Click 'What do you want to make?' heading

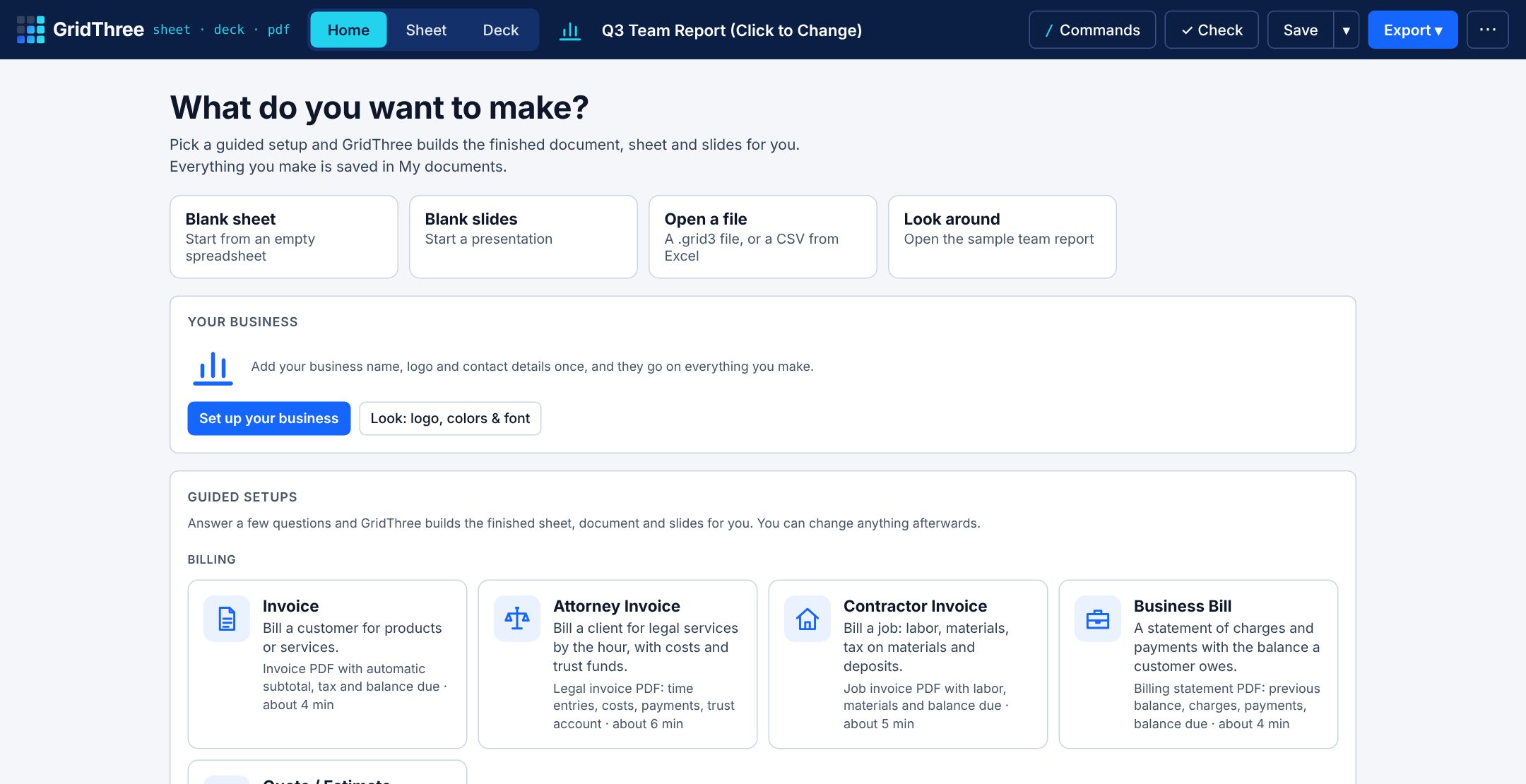379,108
